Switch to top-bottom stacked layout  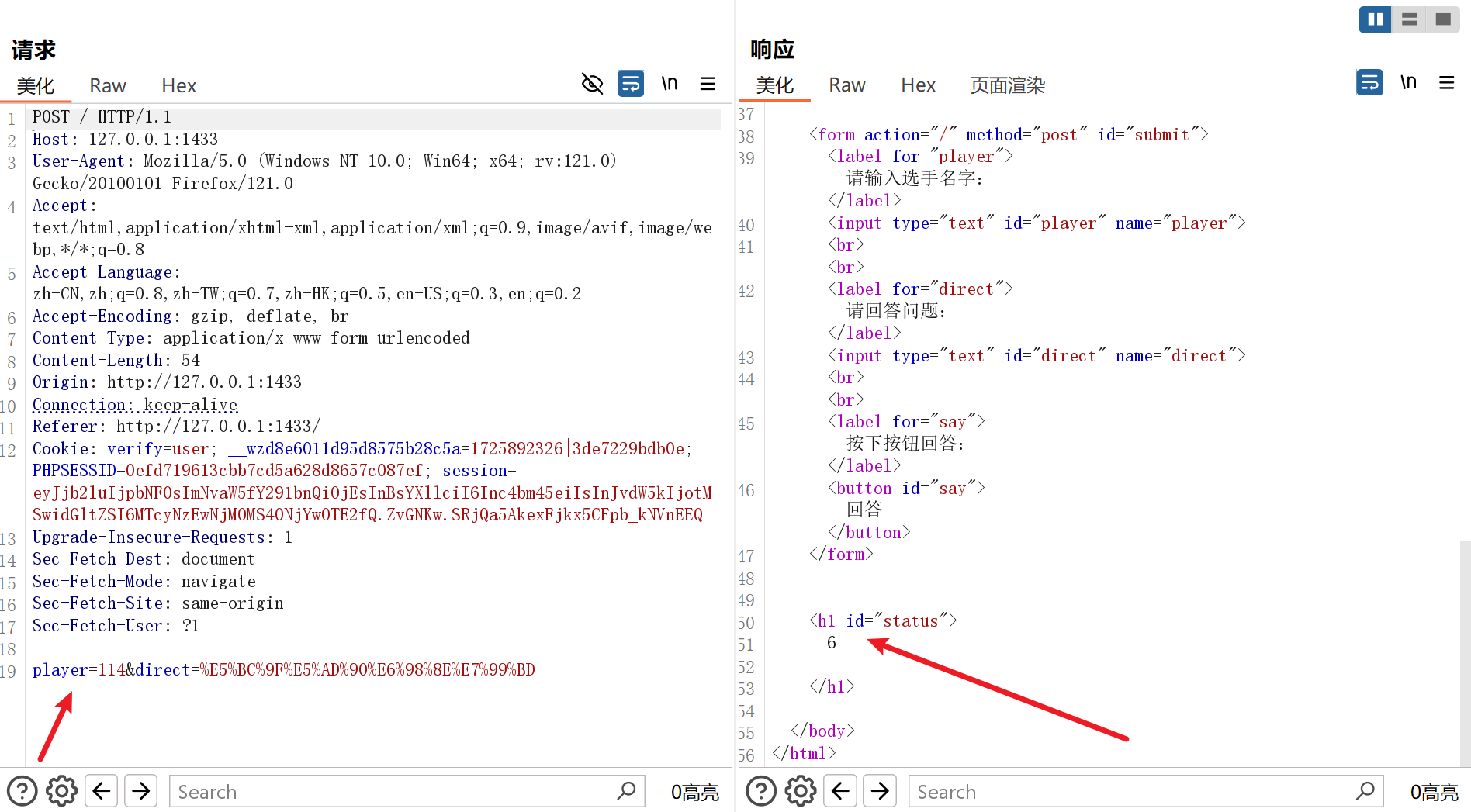1409,19
